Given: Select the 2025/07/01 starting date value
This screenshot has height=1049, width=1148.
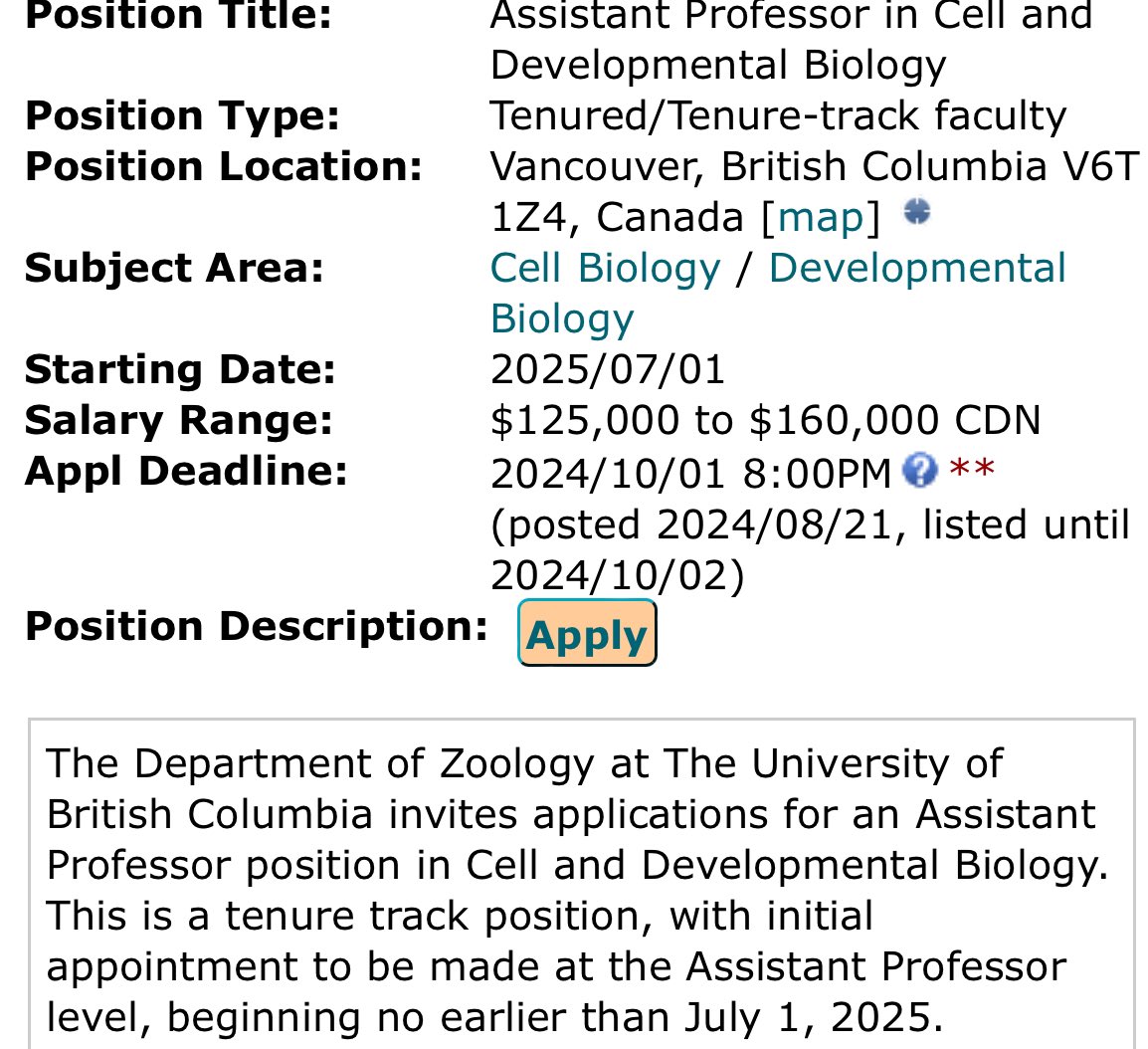Looking at the screenshot, I should 608,369.
